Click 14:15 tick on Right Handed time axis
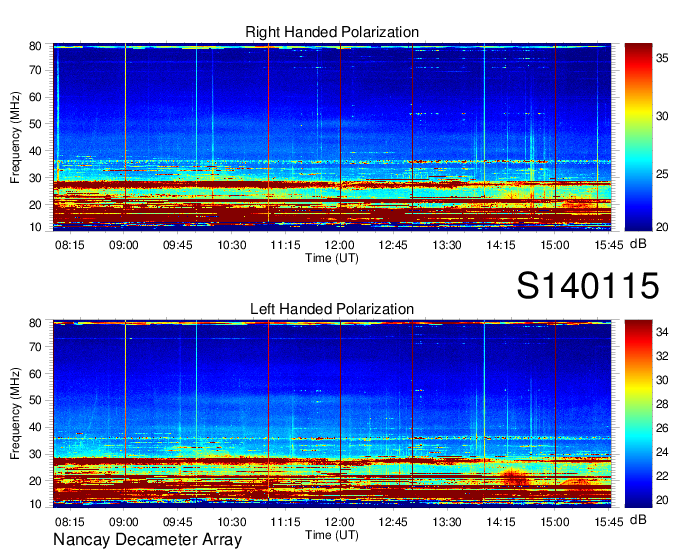The image size is (680, 552). [x=501, y=245]
